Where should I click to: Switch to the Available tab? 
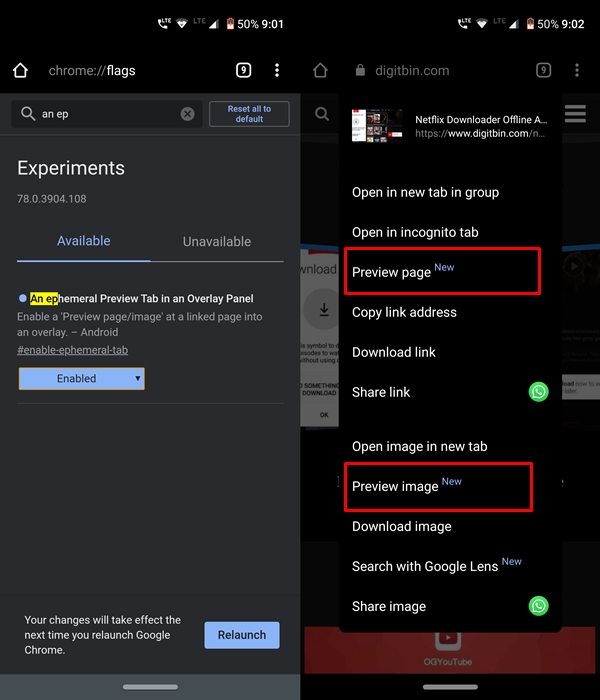pyautogui.click(x=84, y=241)
